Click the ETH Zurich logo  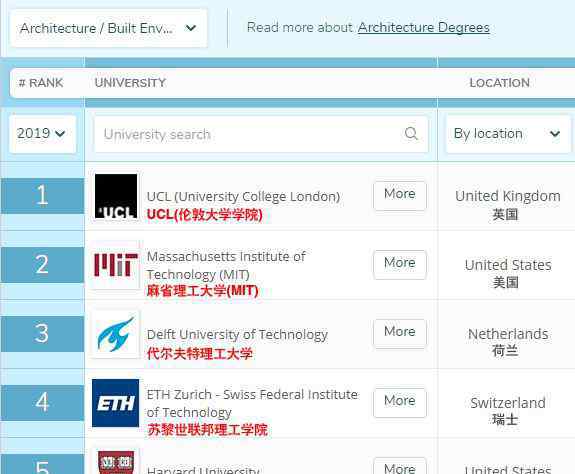point(116,403)
